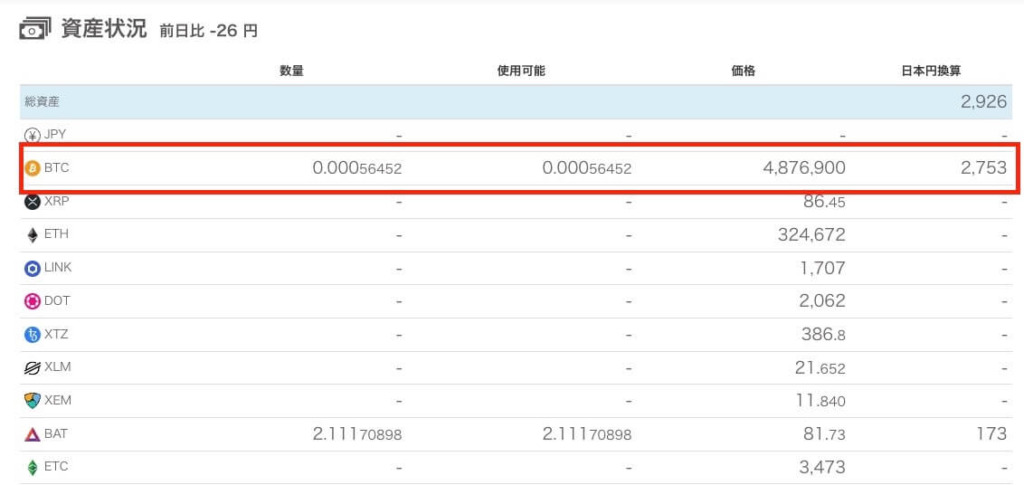Screen dimensions: 1024x485
Task: Click the asset status wallet icon
Action: click(x=36, y=29)
